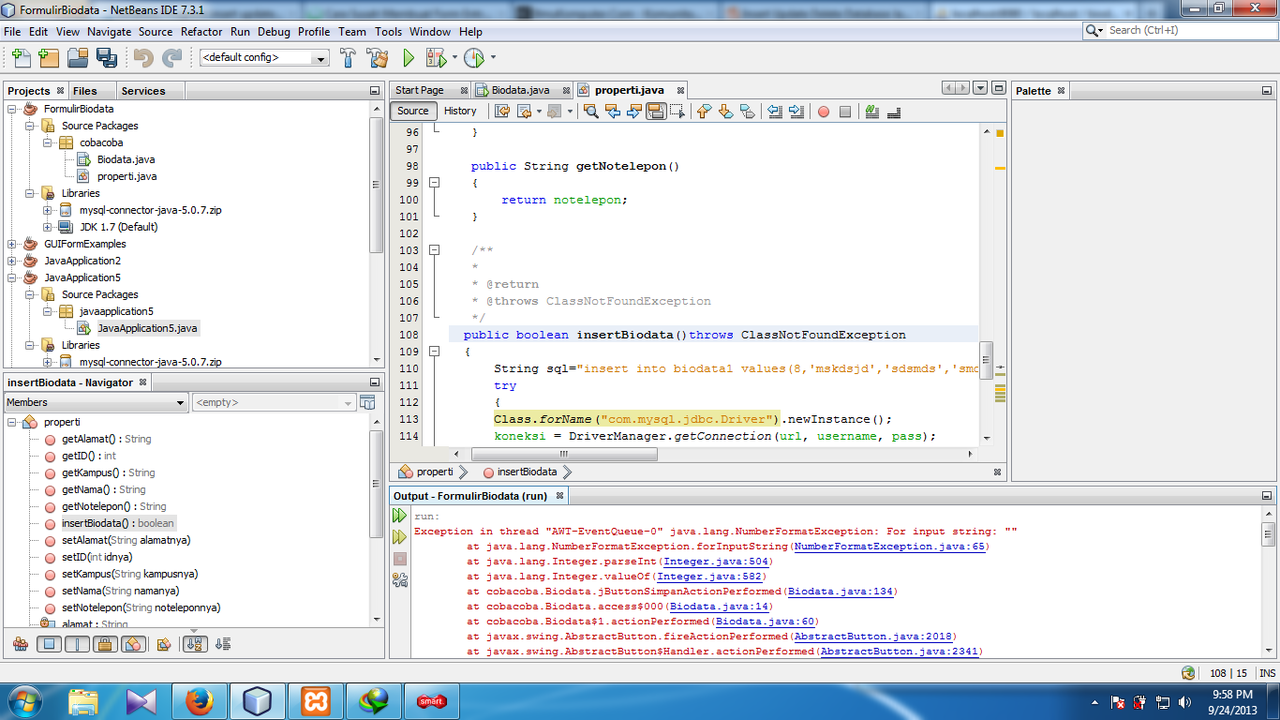Open the Refactor menu
The width and height of the screenshot is (1280, 720).
(x=201, y=31)
